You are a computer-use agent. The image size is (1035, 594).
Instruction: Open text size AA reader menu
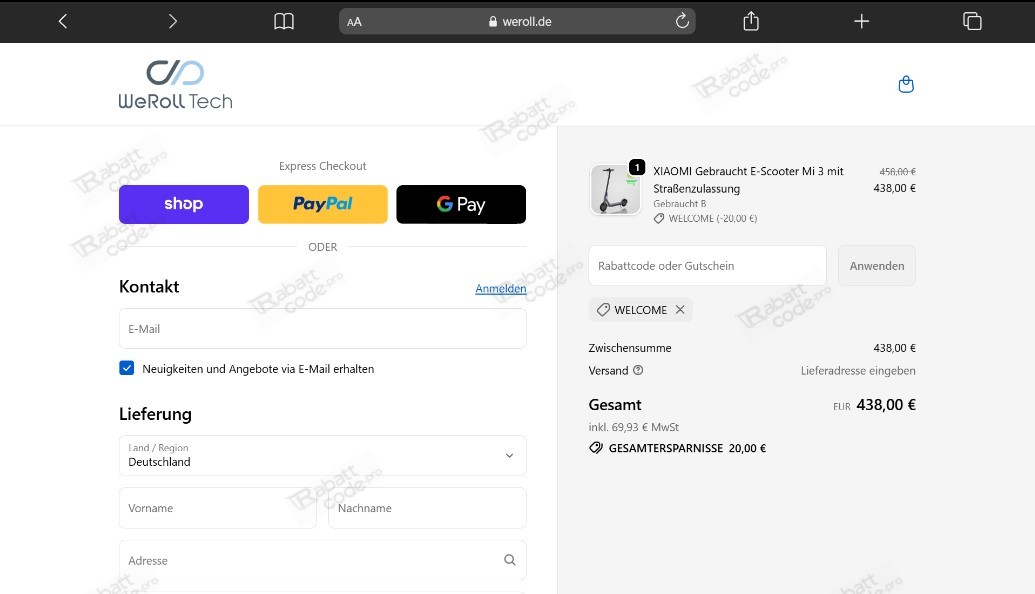click(354, 22)
